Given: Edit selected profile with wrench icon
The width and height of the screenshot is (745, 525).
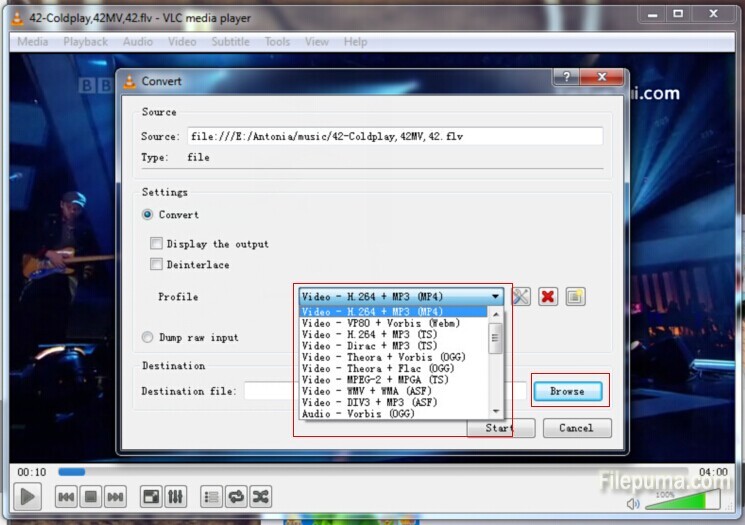Looking at the screenshot, I should point(521,297).
